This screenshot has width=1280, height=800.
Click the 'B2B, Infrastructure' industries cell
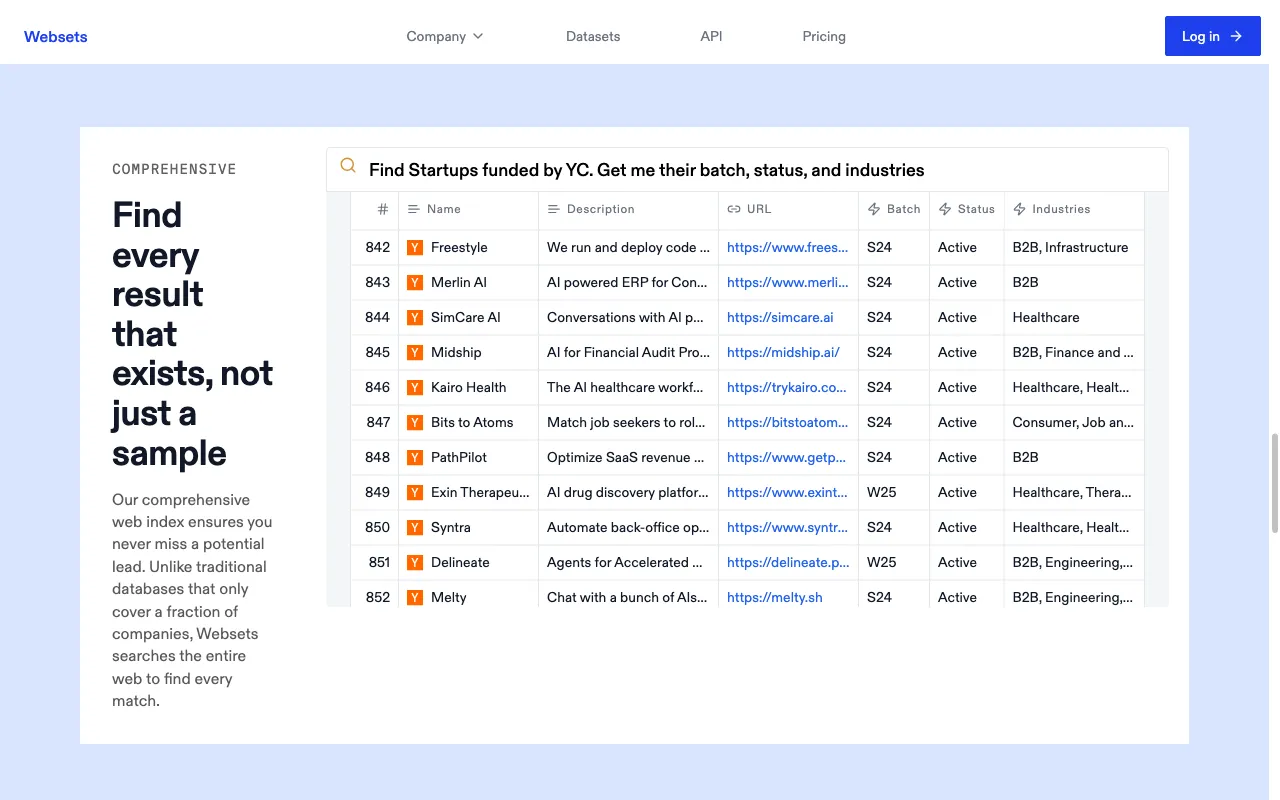[x=1074, y=247]
